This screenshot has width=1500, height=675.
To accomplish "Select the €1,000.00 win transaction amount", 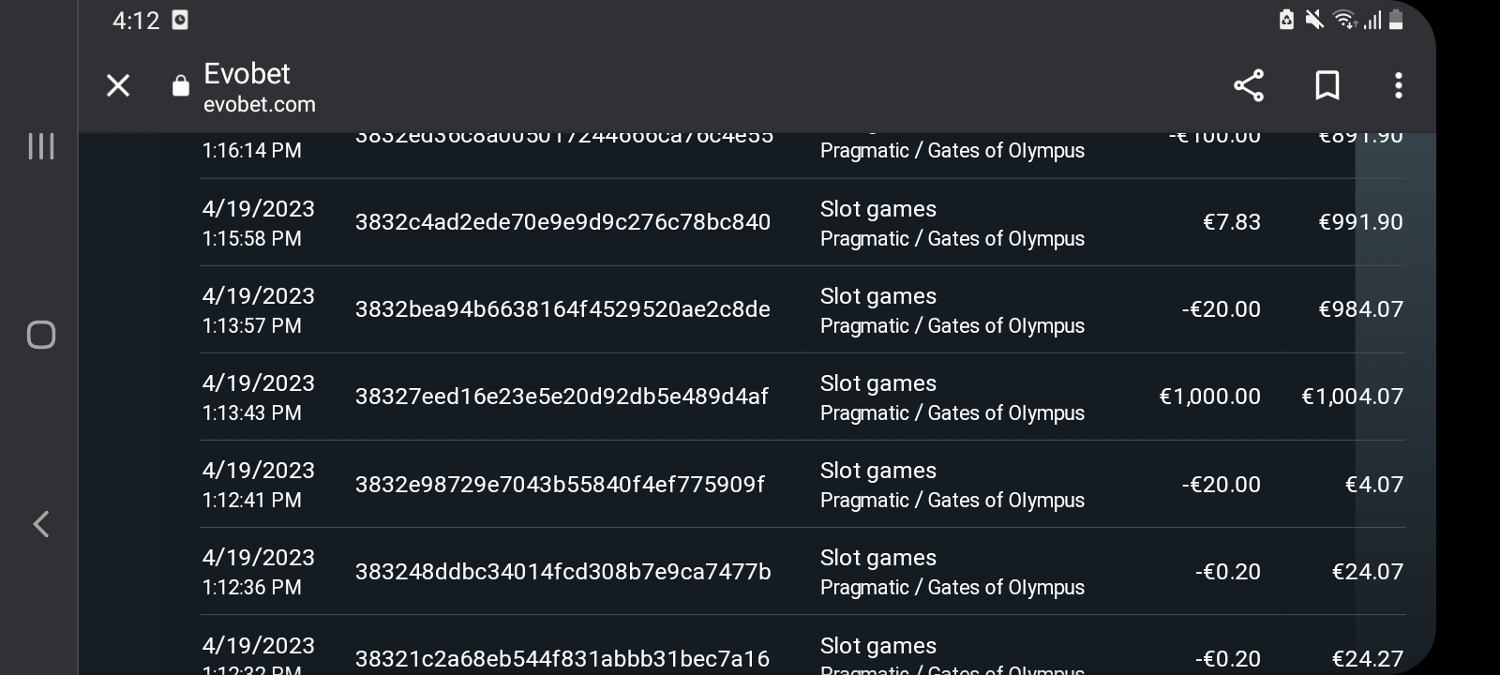I will coord(1209,397).
